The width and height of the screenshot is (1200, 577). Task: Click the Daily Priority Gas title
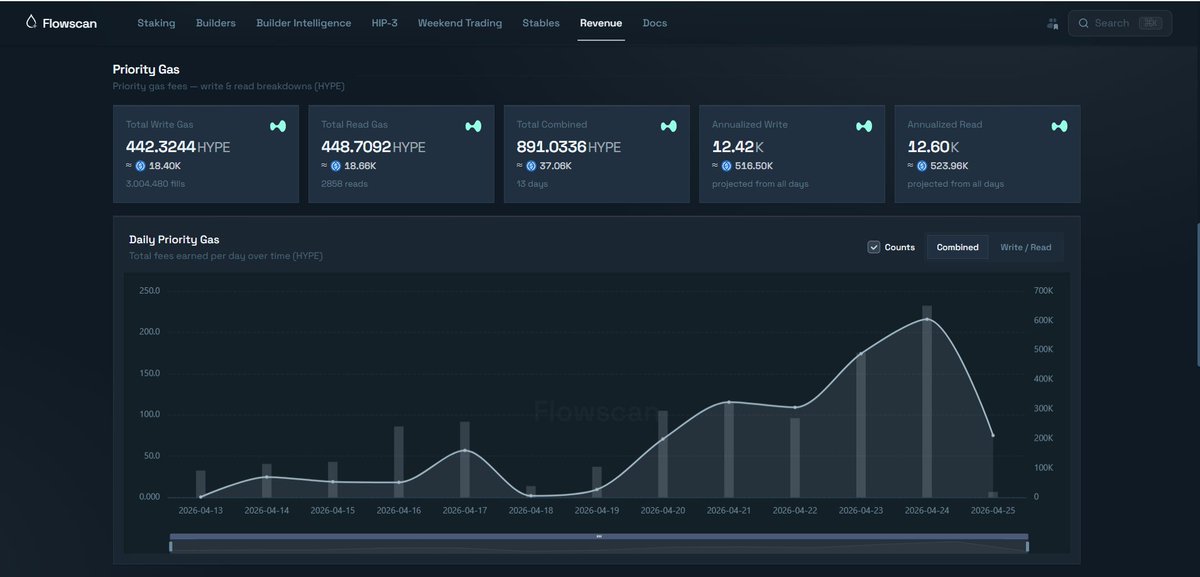(x=174, y=240)
